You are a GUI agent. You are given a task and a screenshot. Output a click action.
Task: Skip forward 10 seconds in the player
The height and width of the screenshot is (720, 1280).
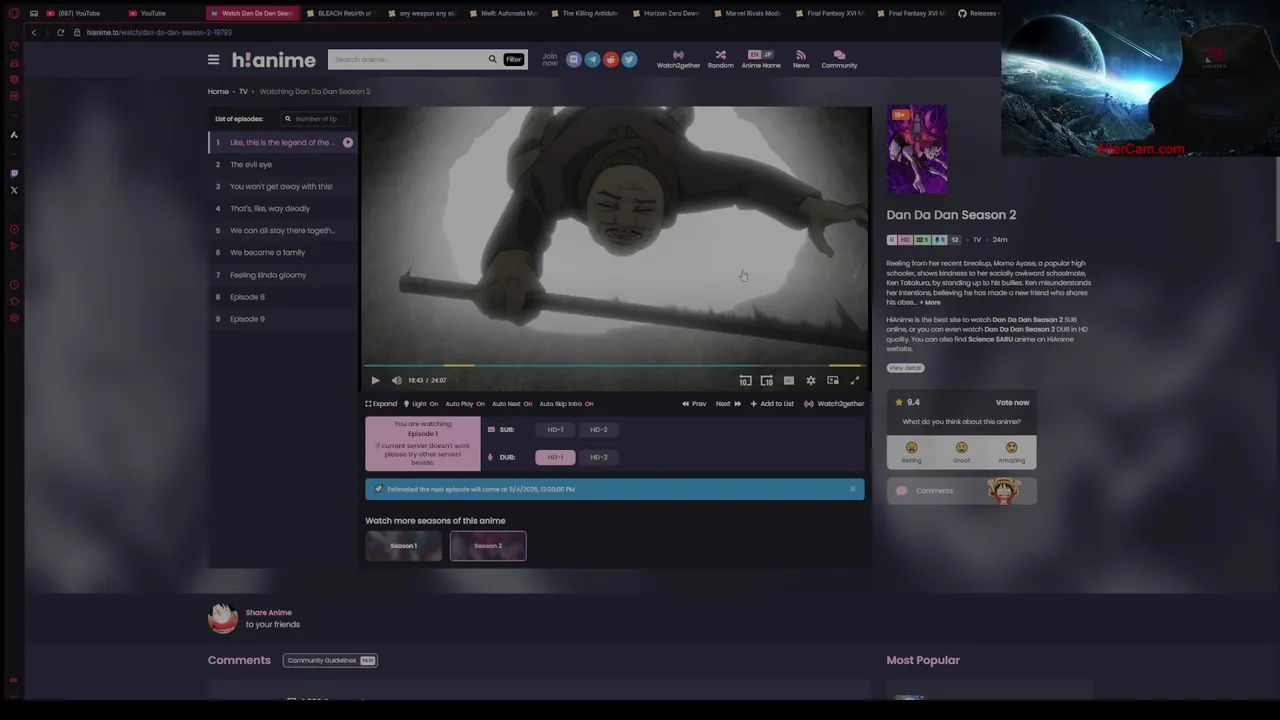(x=767, y=380)
